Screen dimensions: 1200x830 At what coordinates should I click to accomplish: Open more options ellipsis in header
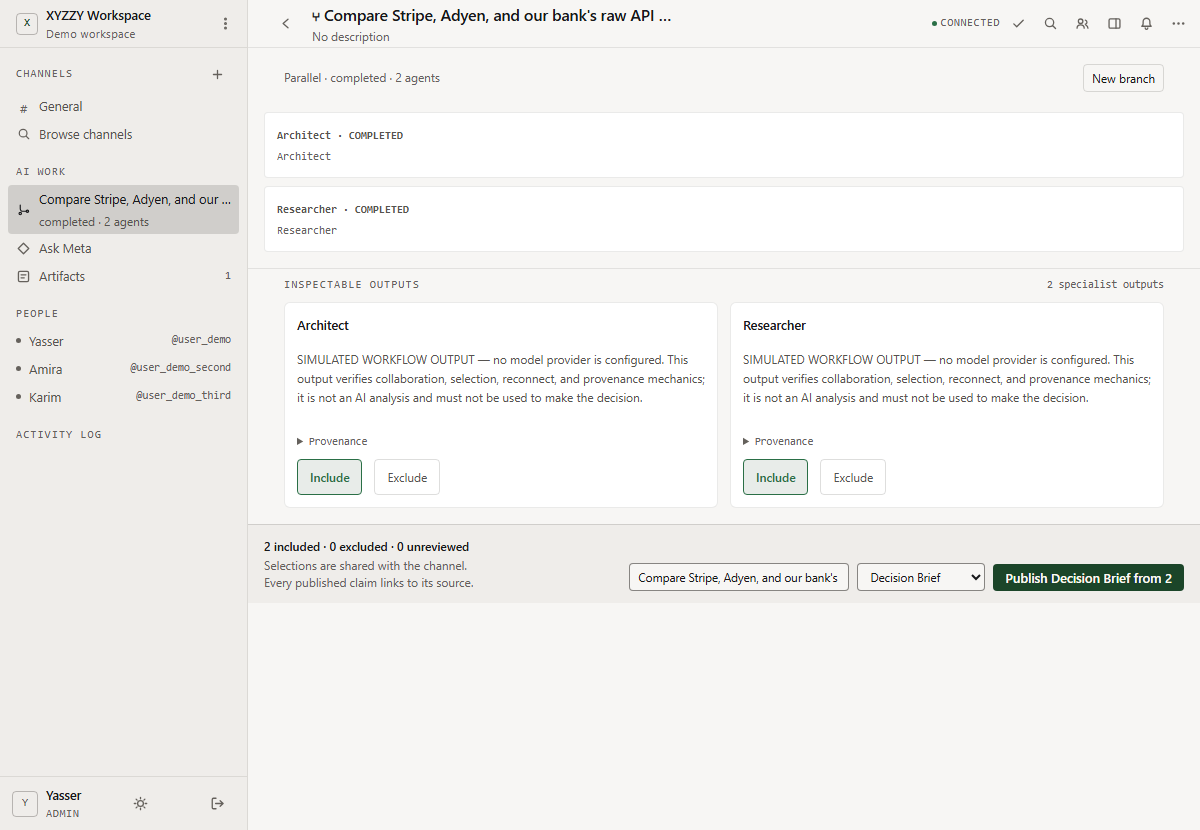coord(1178,24)
